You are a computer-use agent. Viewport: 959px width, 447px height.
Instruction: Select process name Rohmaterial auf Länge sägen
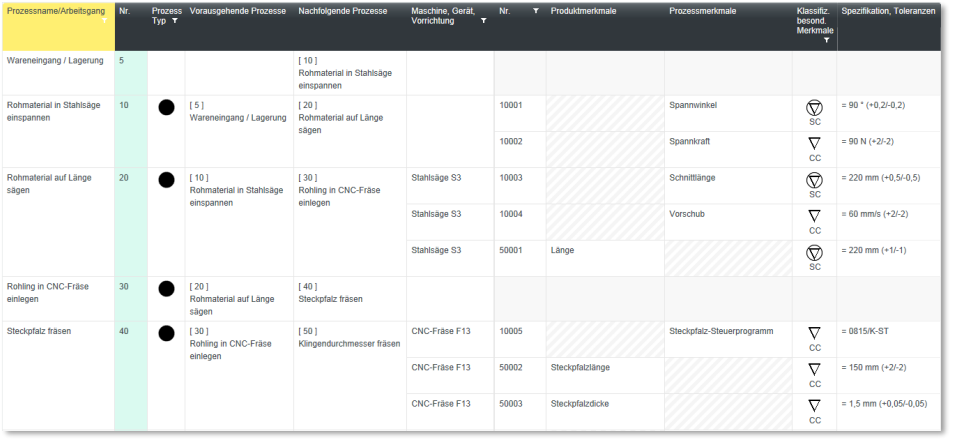point(49,183)
